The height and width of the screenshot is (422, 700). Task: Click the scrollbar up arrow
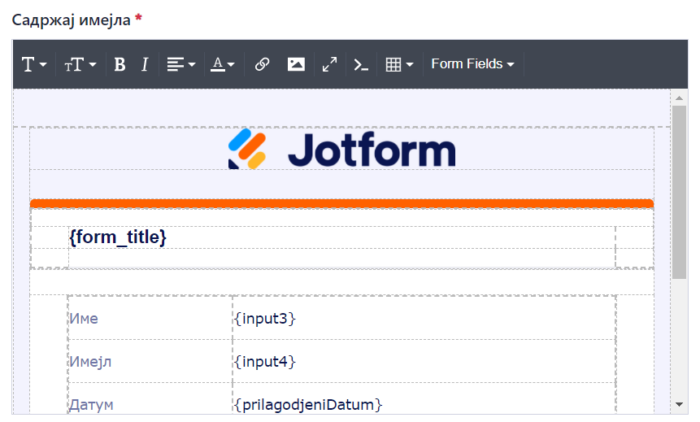[679, 98]
